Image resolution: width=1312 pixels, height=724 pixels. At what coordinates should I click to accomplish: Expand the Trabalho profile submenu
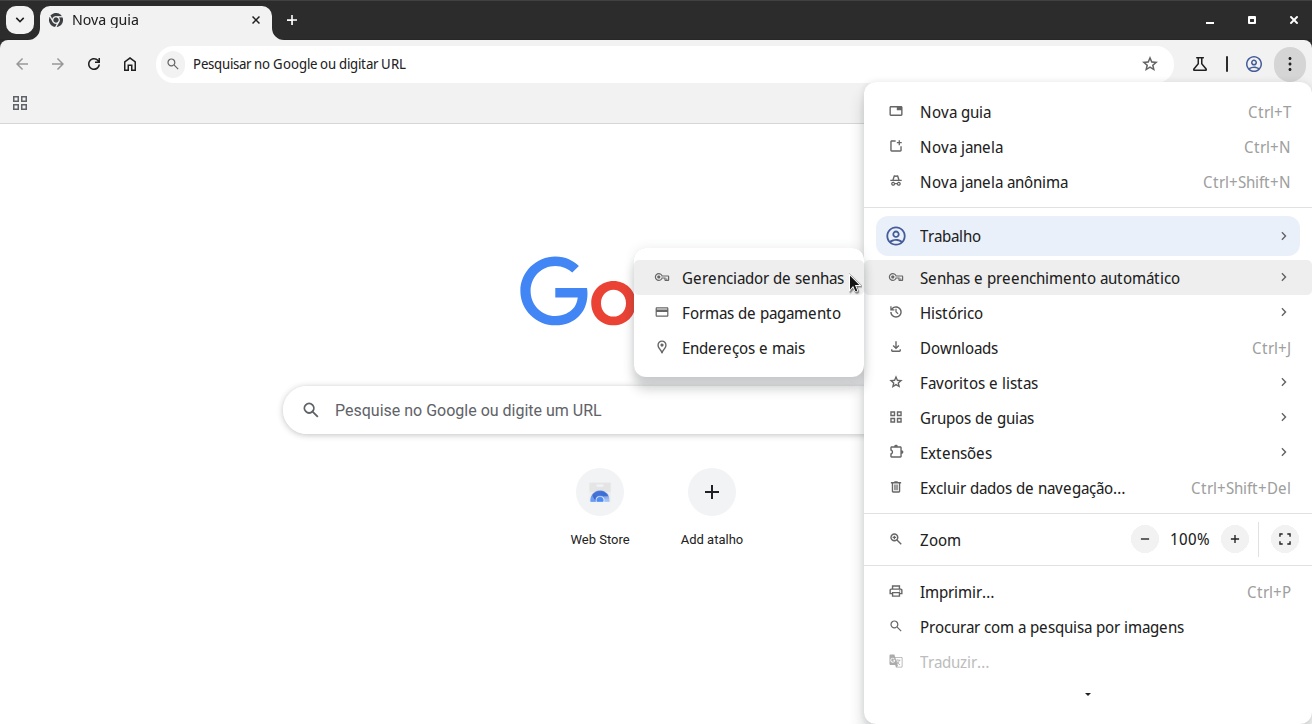(x=1088, y=236)
